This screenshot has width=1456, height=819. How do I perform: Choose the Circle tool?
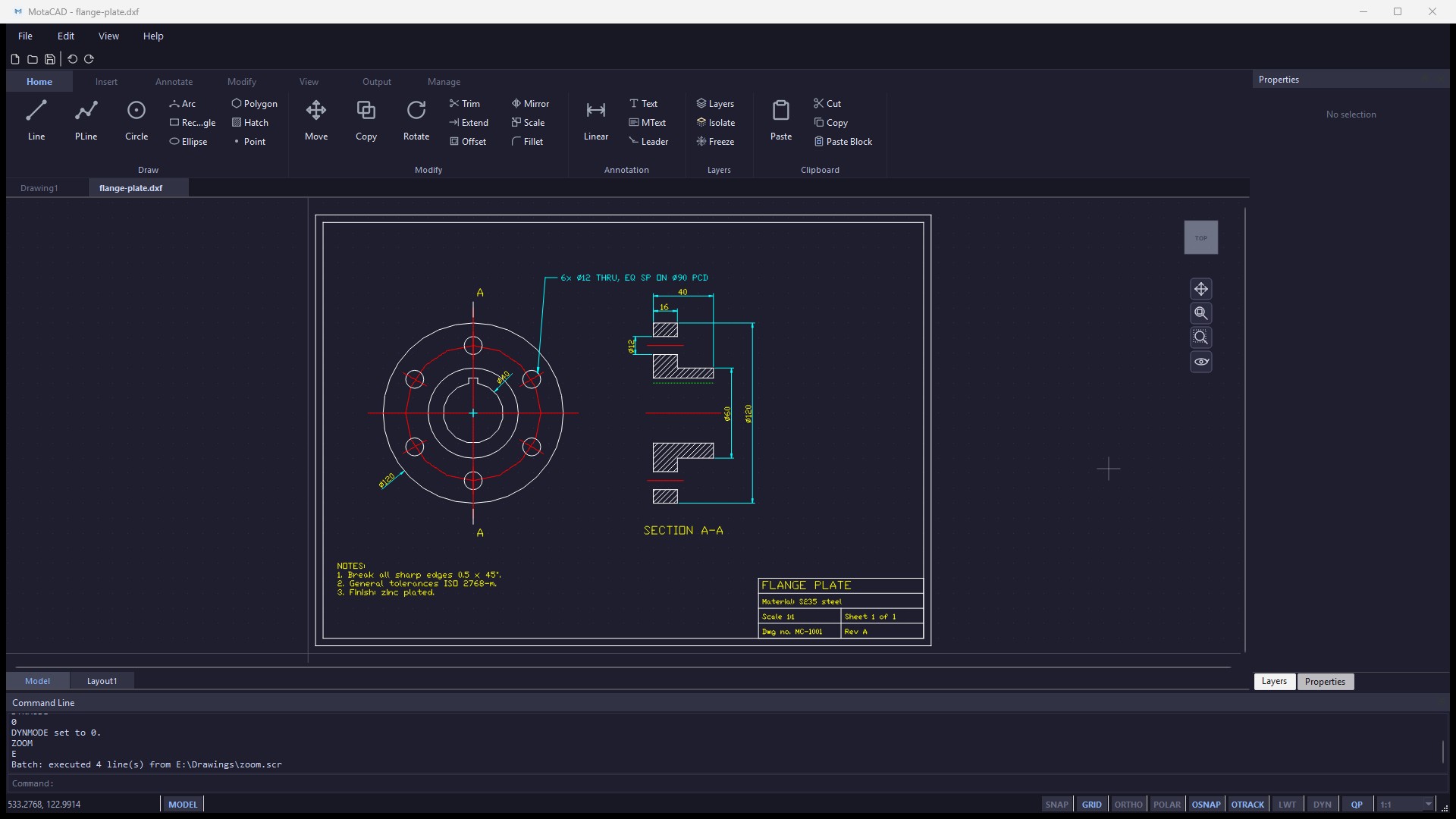coord(136,121)
